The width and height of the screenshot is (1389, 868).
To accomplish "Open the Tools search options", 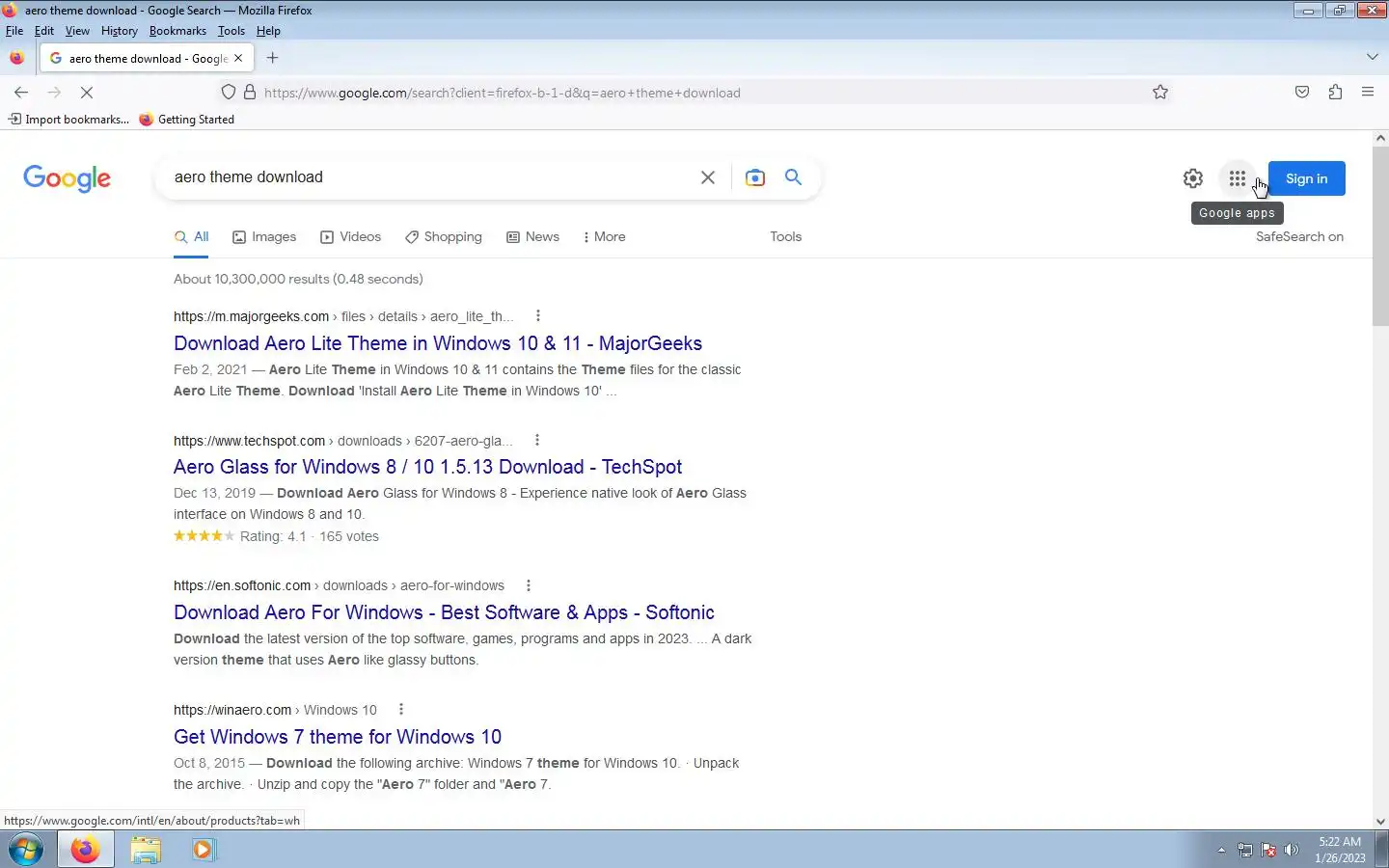I will pos(786,237).
